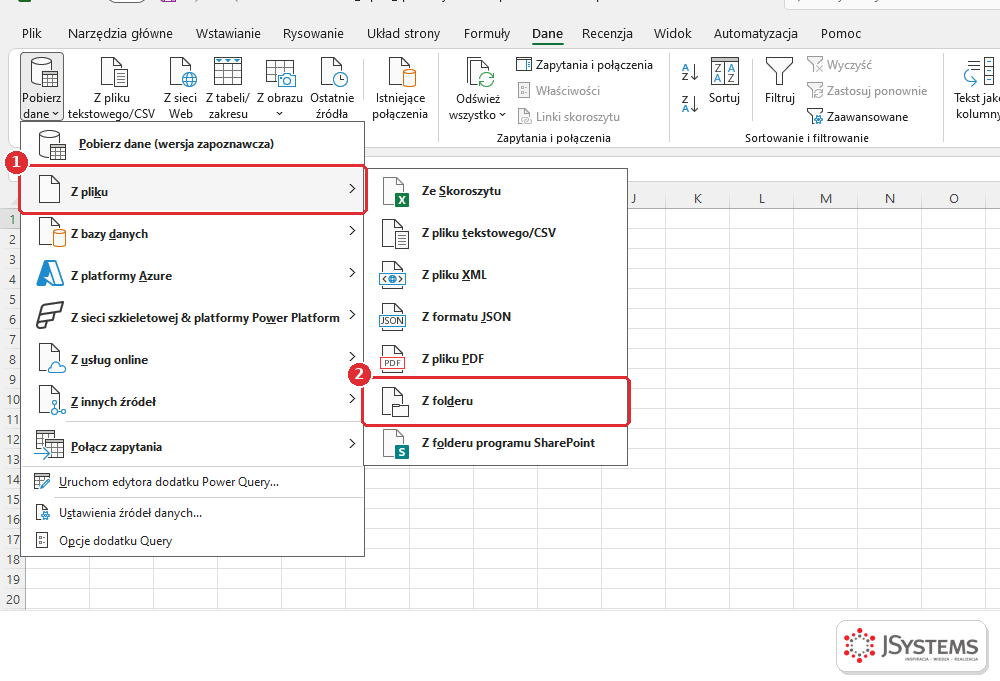Open Ustawienia źródeł danych

pyautogui.click(x=193, y=513)
